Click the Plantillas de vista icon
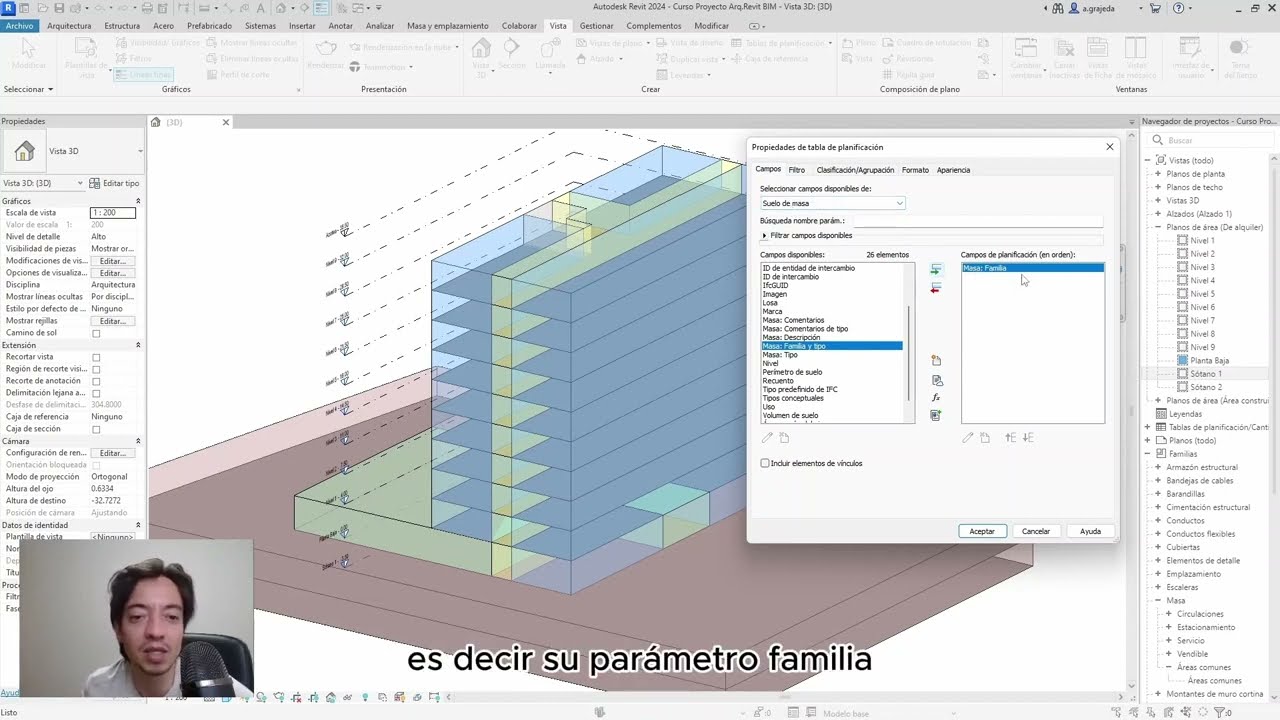 [86, 48]
